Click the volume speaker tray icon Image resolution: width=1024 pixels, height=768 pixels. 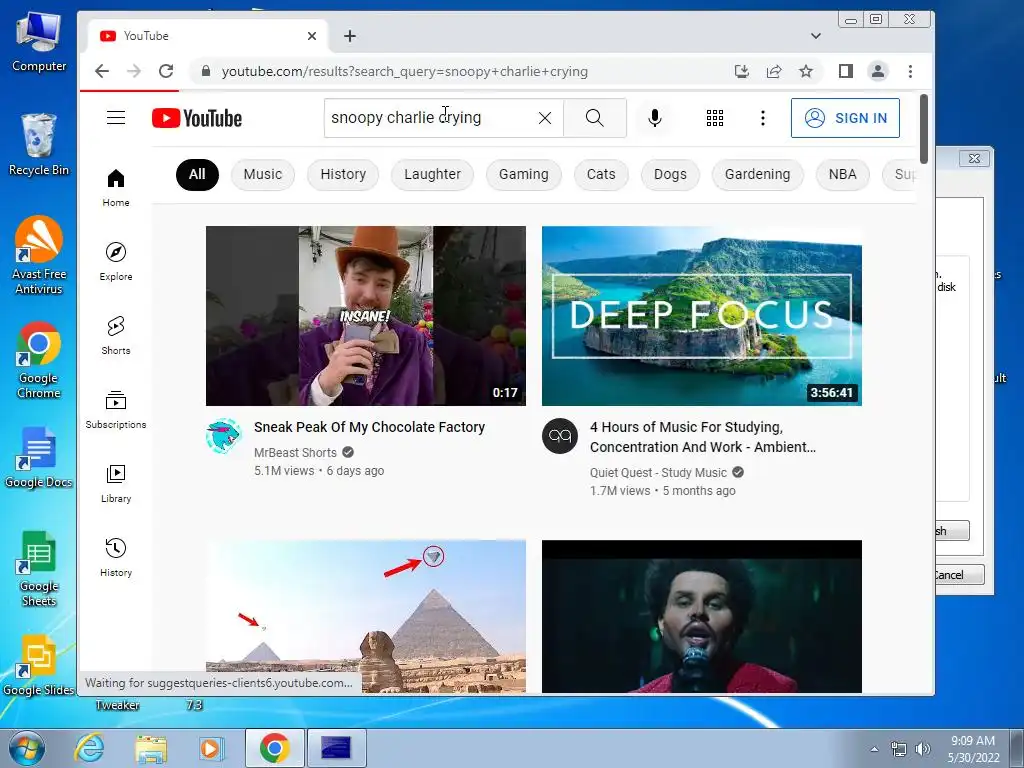click(x=922, y=749)
